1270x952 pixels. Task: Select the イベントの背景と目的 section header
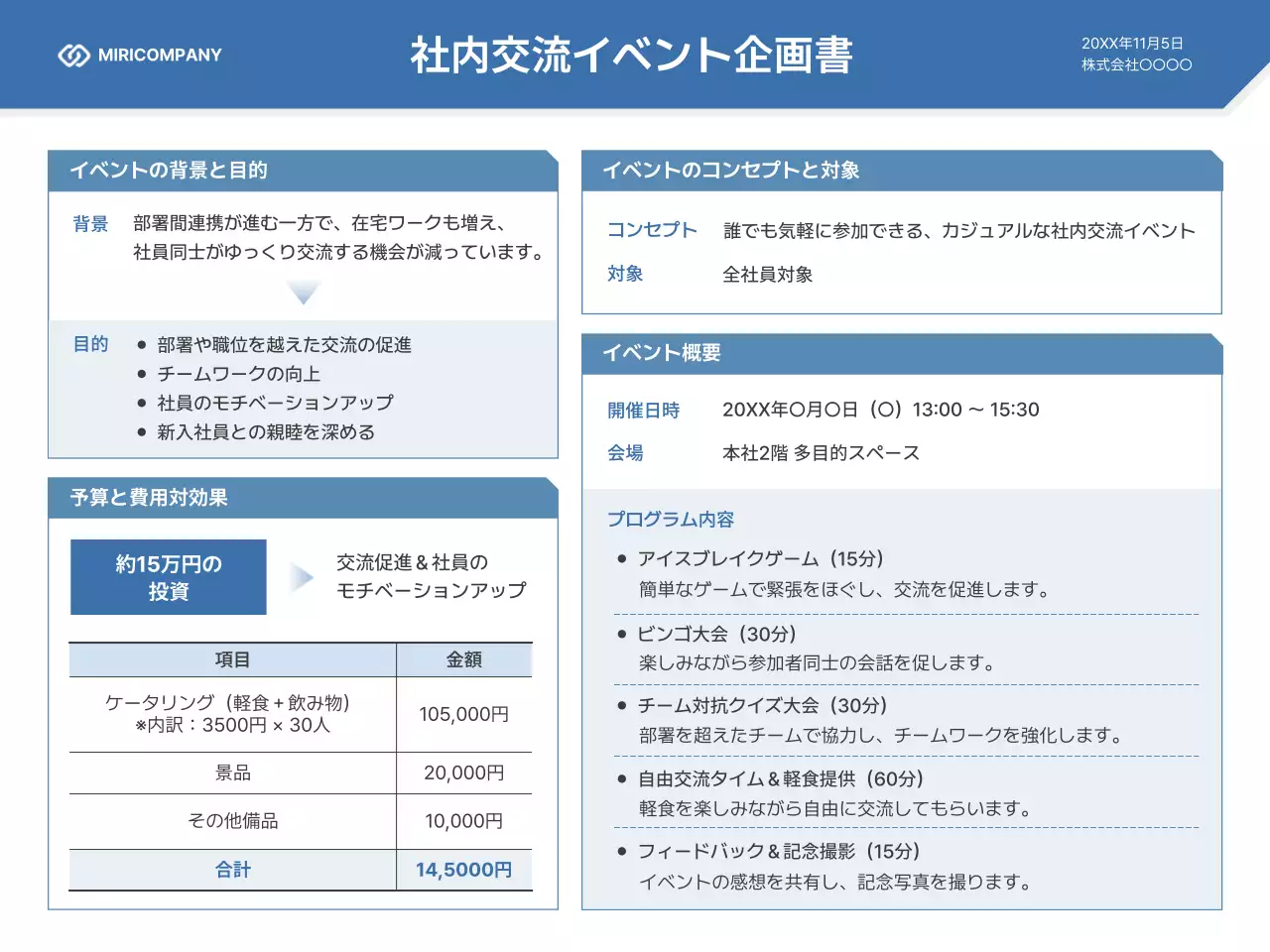point(169,171)
